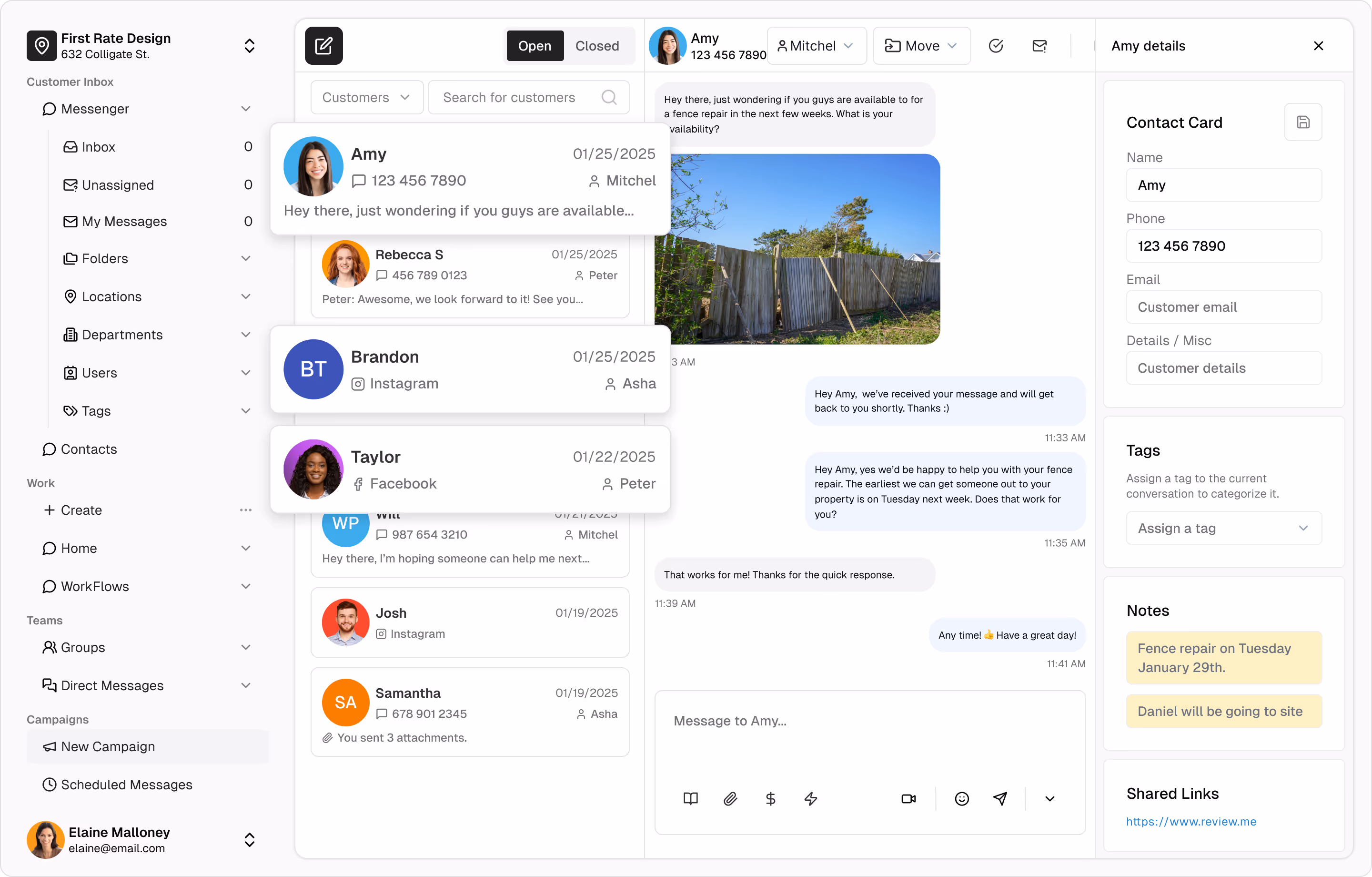The height and width of the screenshot is (877, 1372).
Task: Click the Daniel will be going note
Action: click(1223, 711)
